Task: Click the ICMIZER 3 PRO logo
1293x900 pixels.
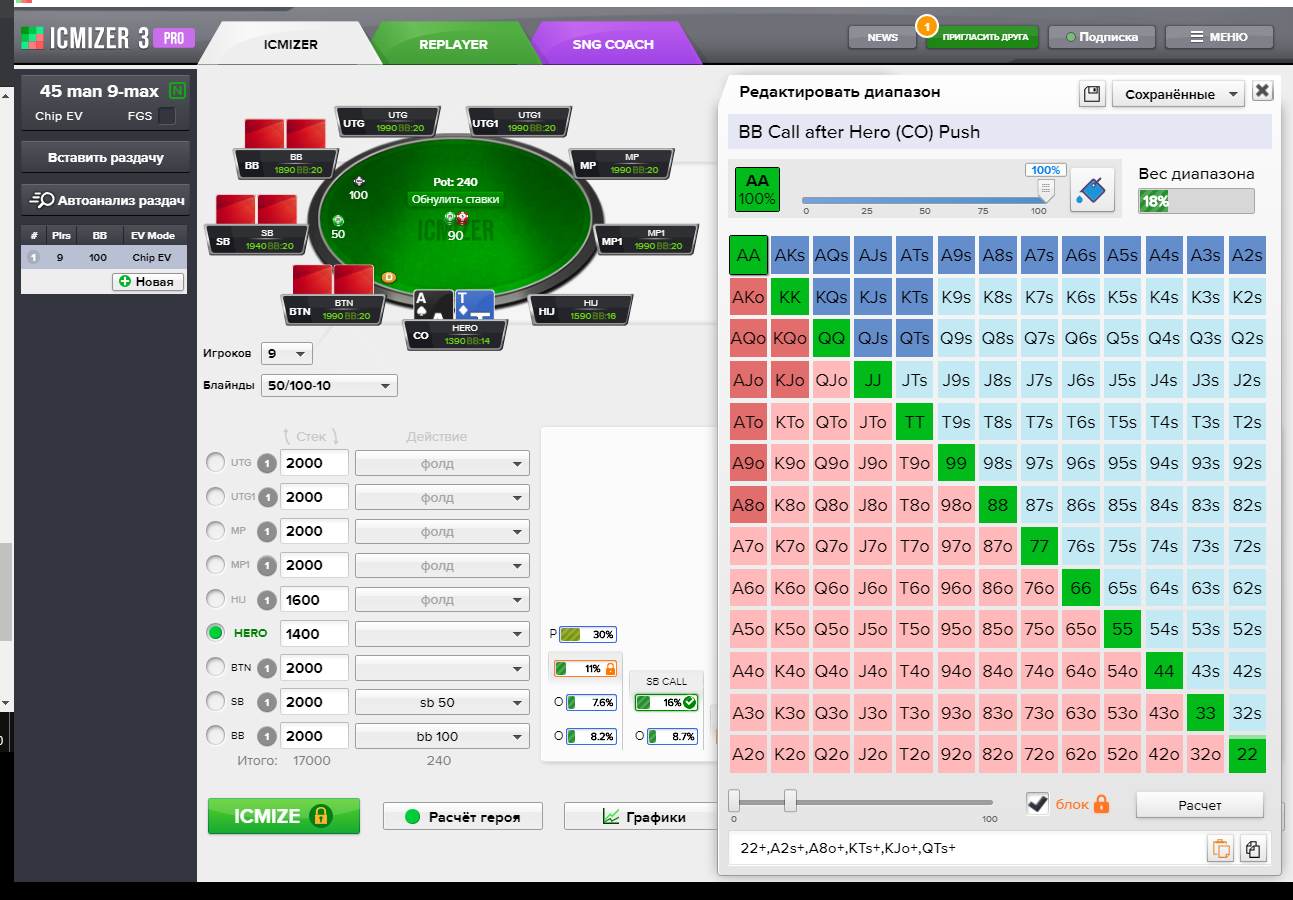Action: (x=107, y=39)
